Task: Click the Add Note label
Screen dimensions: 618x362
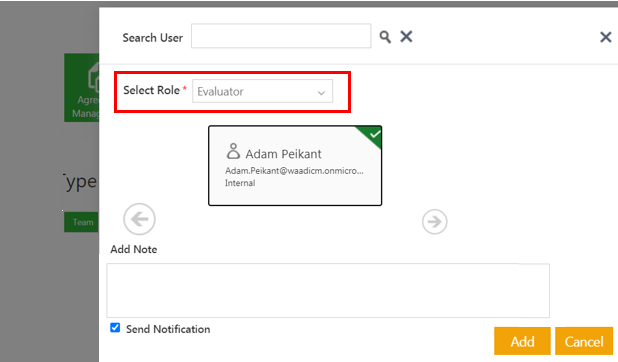Action: tap(134, 249)
